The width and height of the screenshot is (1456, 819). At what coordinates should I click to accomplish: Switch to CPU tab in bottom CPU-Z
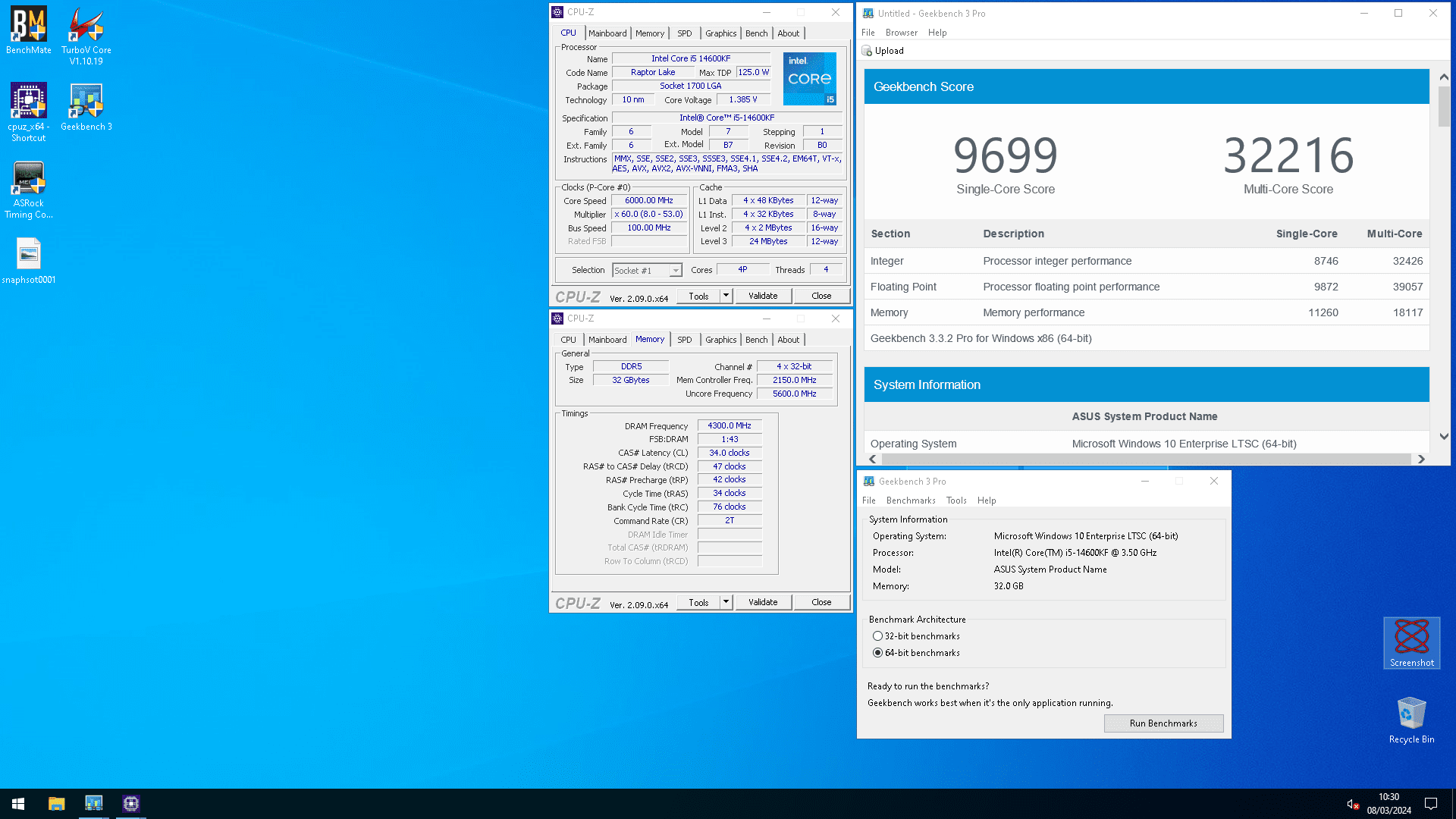pyautogui.click(x=569, y=340)
